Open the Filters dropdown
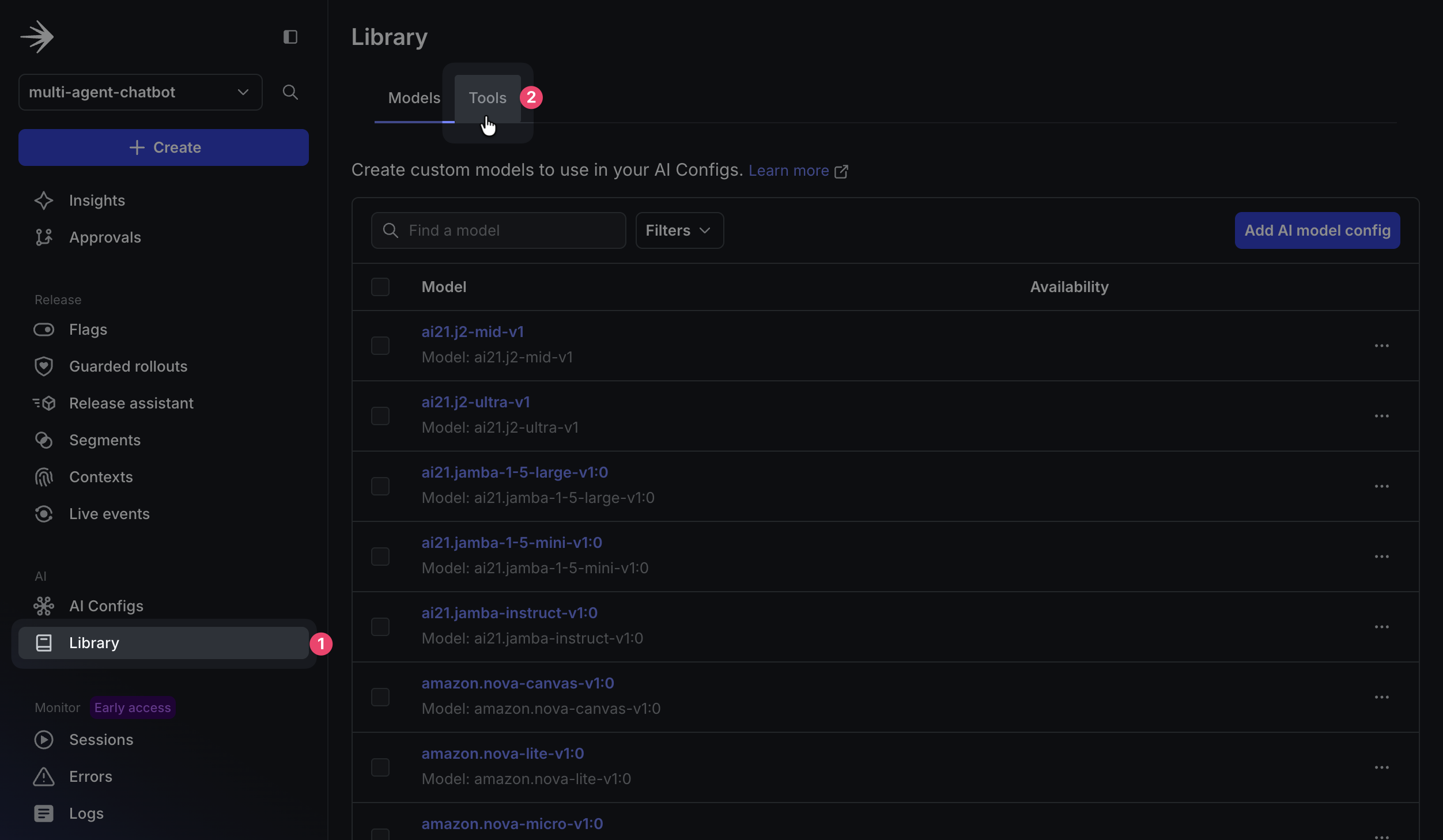This screenshot has width=1443, height=840. pos(679,230)
